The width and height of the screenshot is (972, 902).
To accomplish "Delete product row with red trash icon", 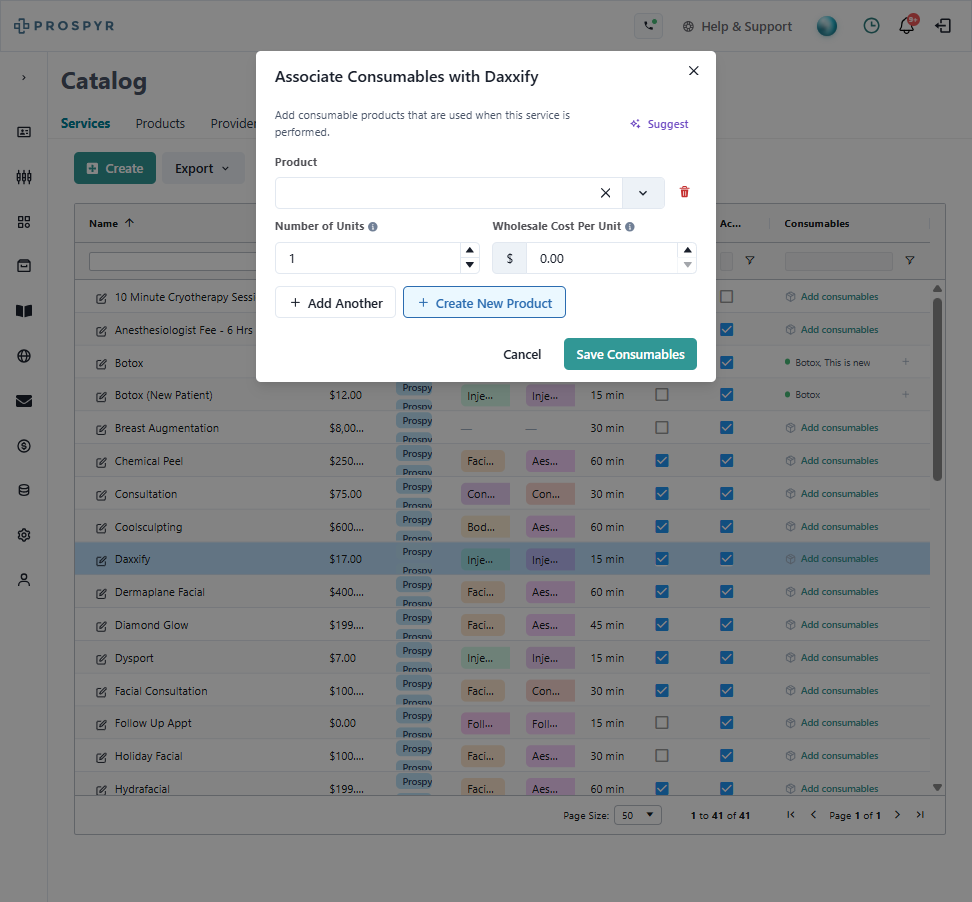I will (x=684, y=192).
